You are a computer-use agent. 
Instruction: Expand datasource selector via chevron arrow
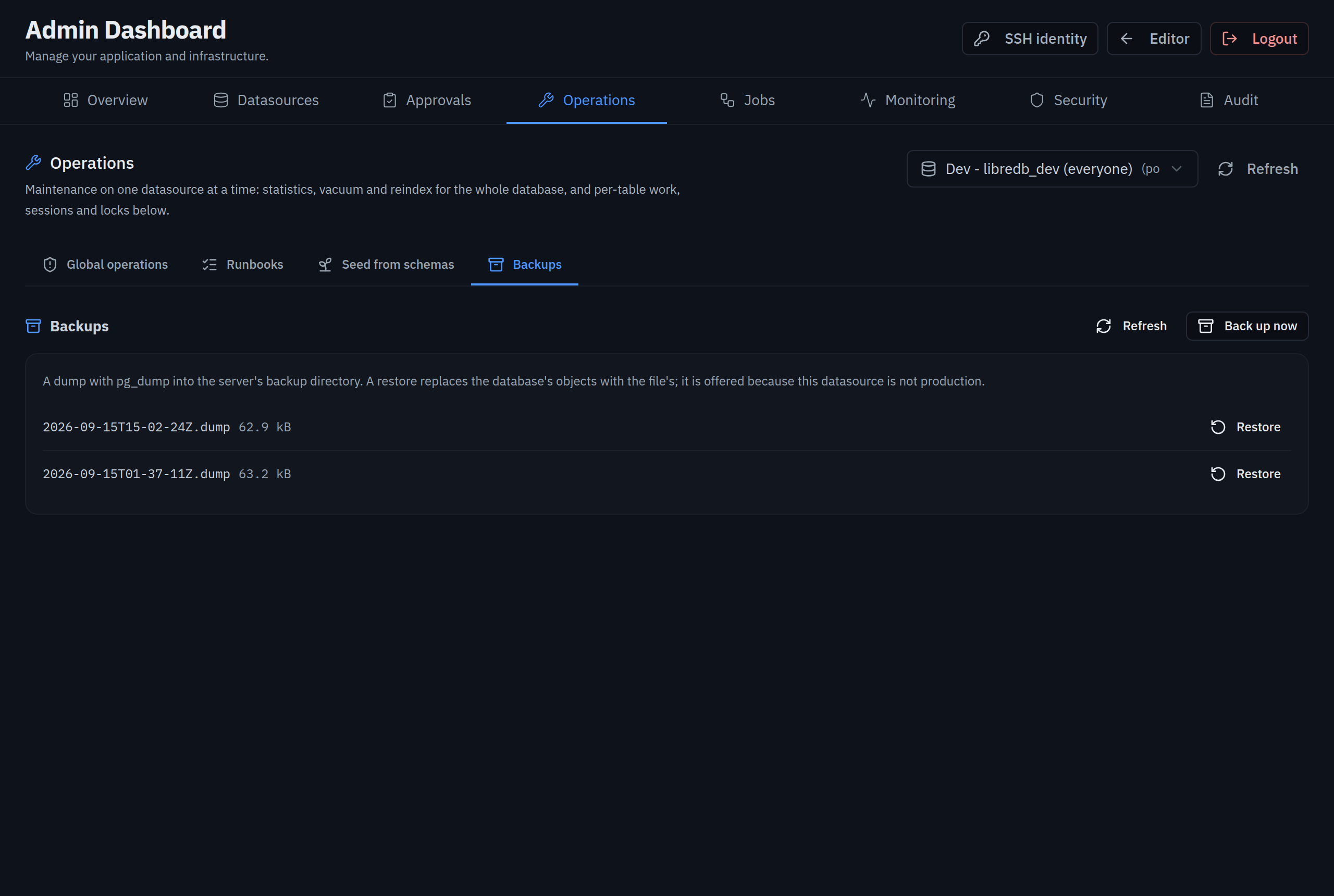1176,169
